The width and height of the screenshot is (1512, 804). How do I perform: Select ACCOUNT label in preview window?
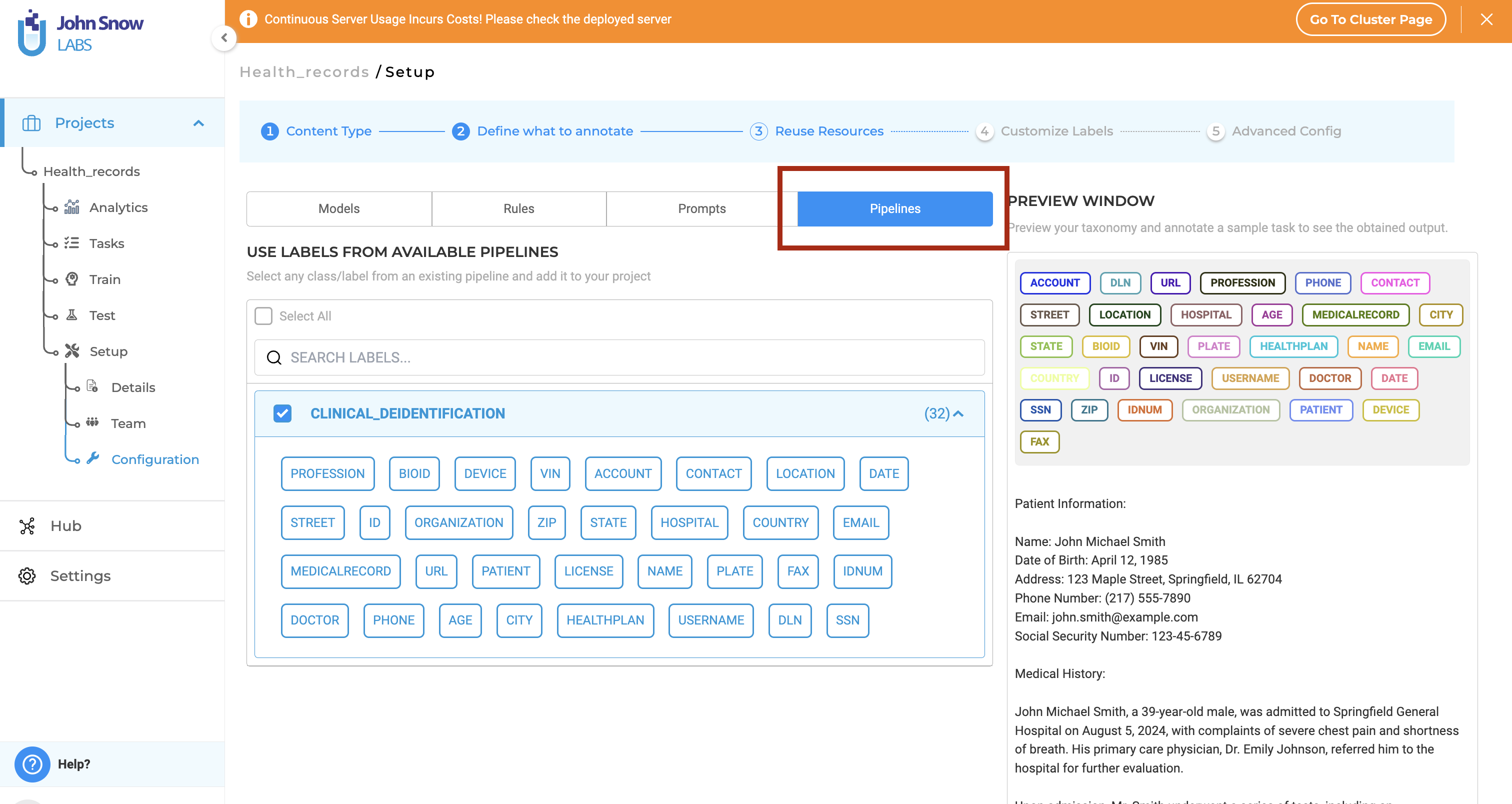(x=1055, y=283)
